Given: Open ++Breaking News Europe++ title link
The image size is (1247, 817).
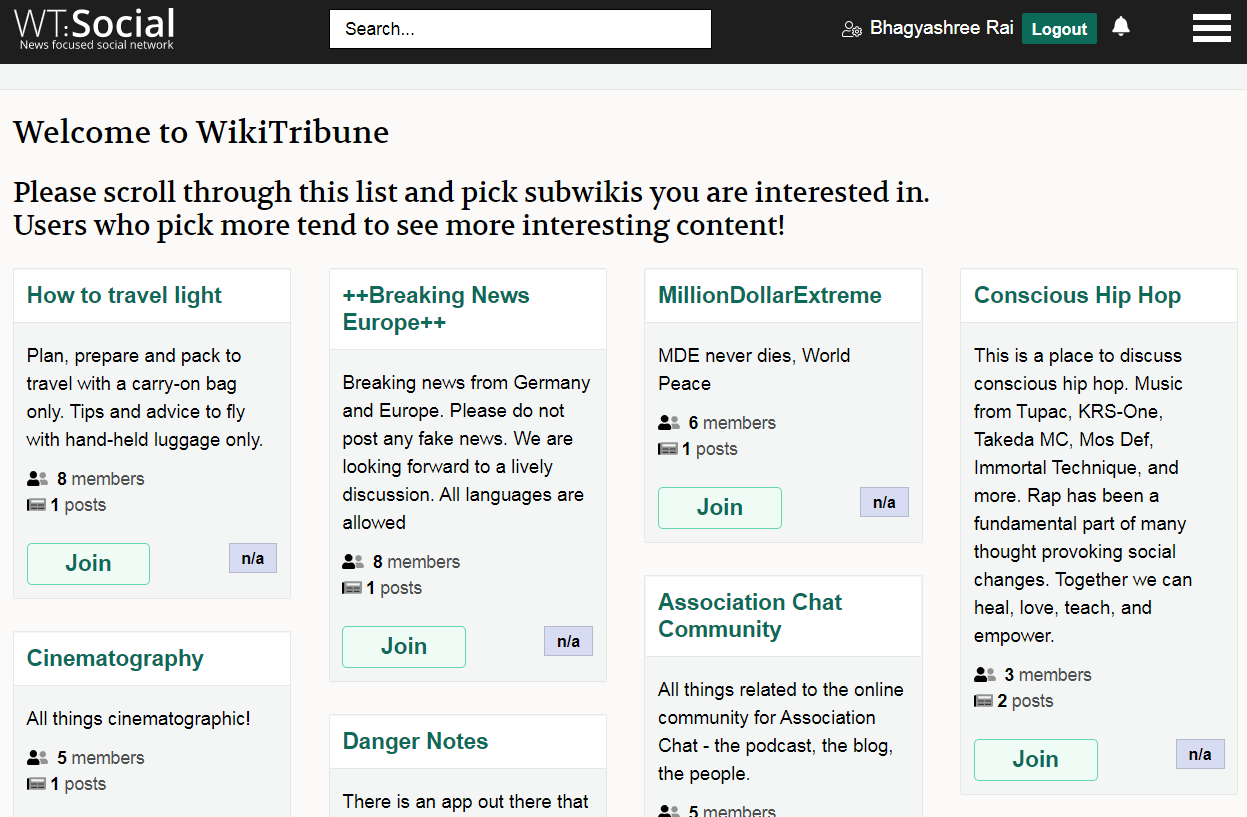Looking at the screenshot, I should [436, 309].
